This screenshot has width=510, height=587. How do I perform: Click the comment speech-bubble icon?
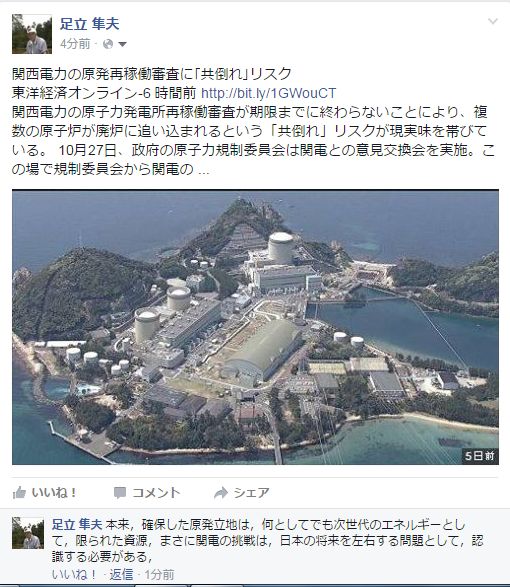coord(120,493)
